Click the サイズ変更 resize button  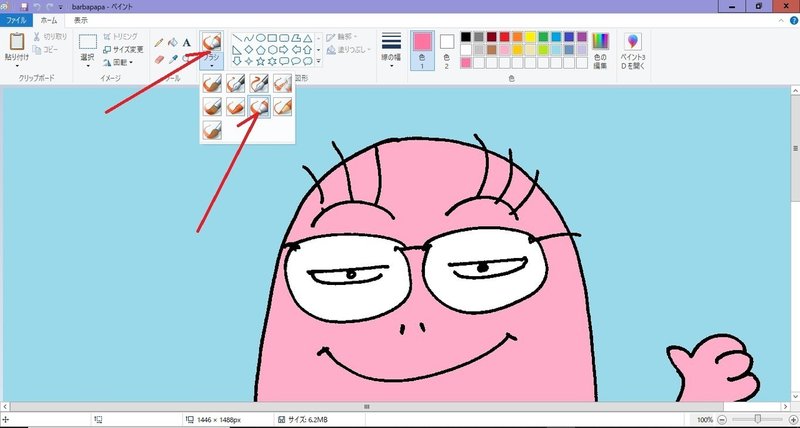[123, 49]
